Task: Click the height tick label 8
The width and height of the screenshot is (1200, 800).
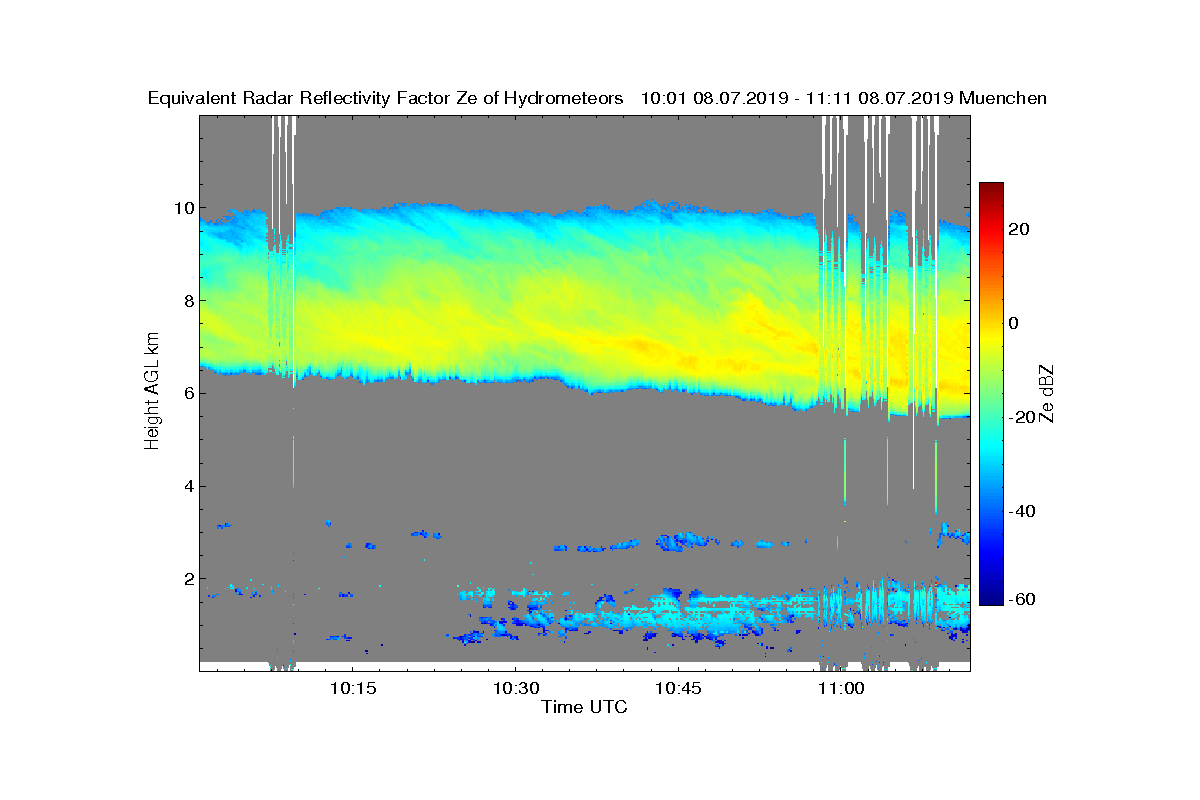Action: (x=187, y=301)
